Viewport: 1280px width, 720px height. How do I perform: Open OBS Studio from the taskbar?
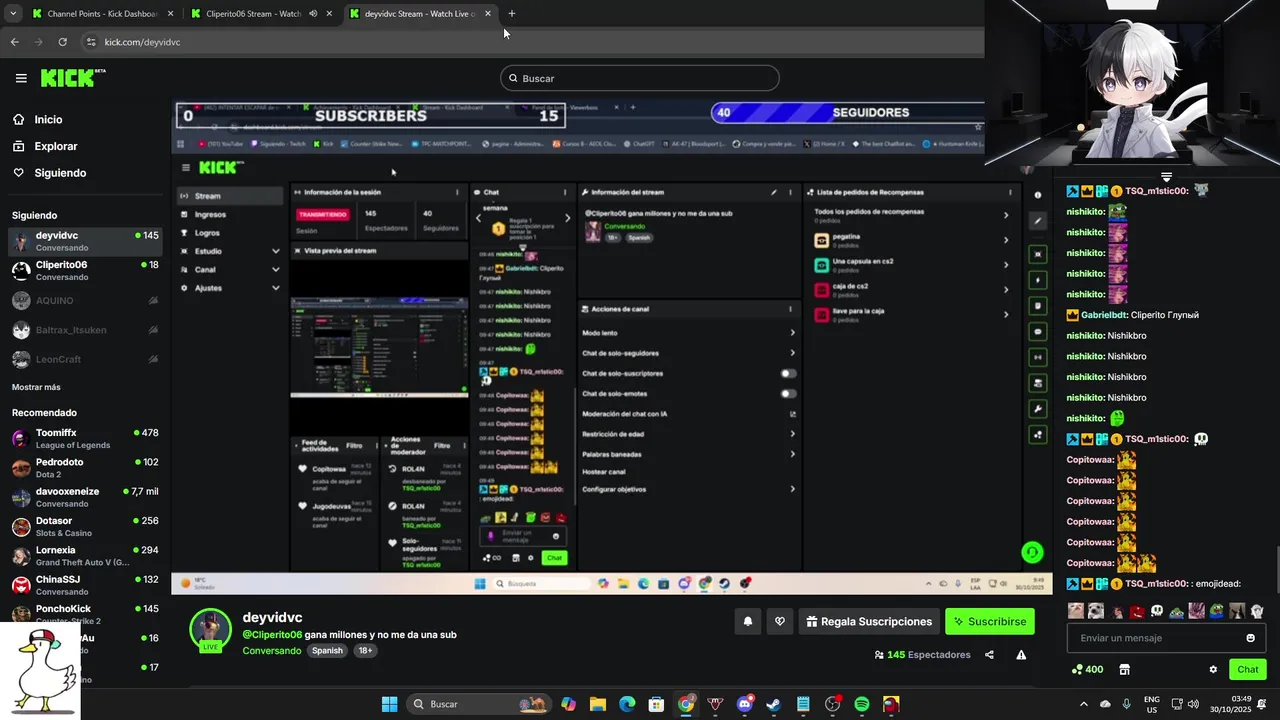tap(832, 704)
